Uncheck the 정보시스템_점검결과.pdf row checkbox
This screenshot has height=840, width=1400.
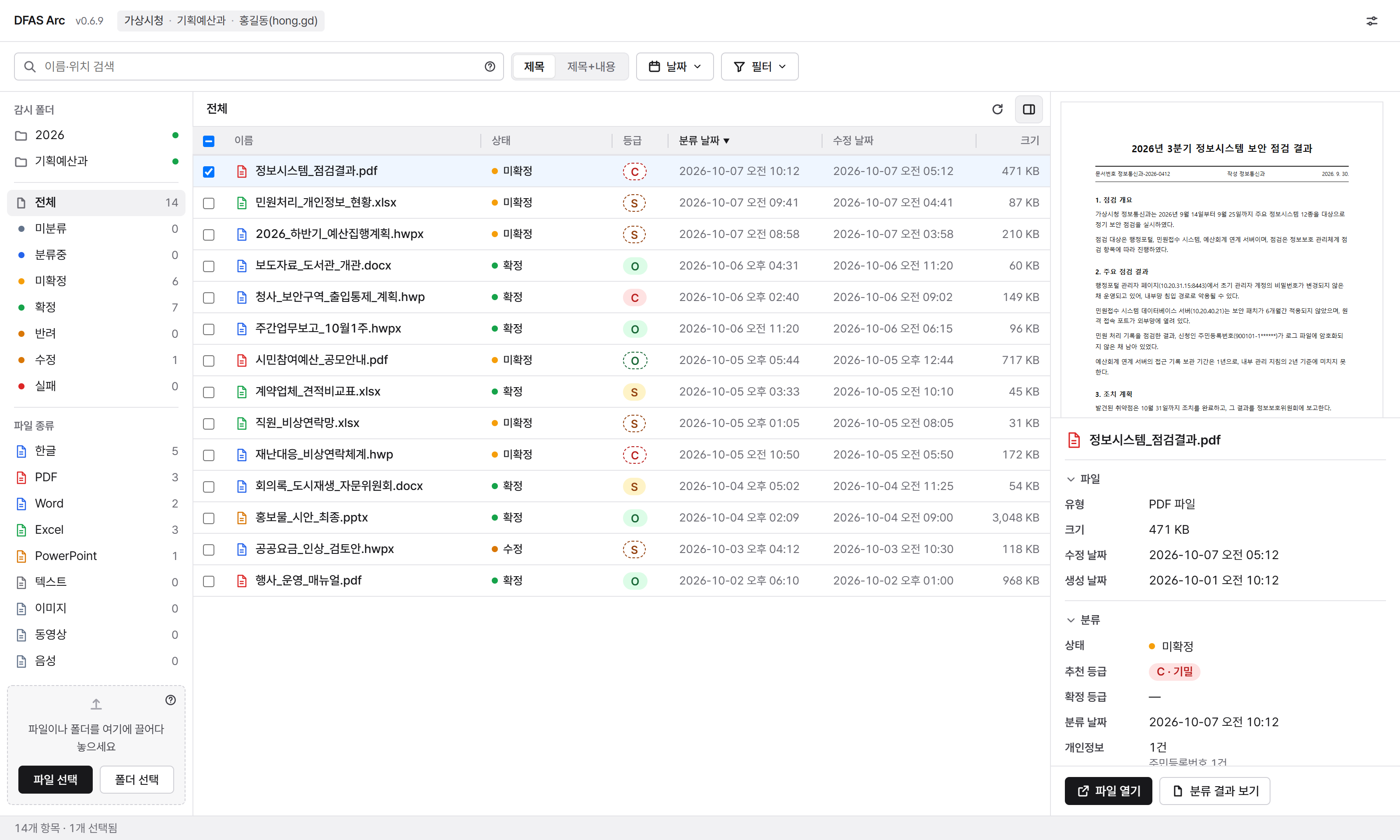click(x=209, y=171)
